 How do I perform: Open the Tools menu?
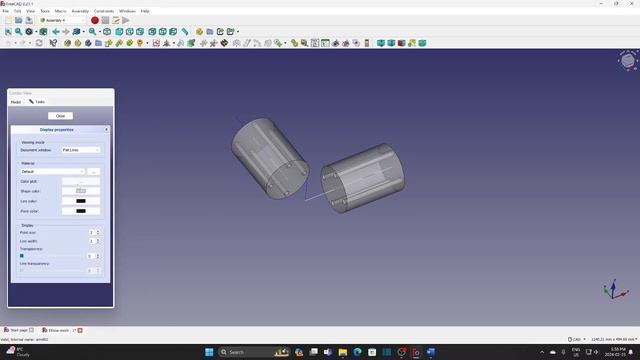pyautogui.click(x=45, y=11)
